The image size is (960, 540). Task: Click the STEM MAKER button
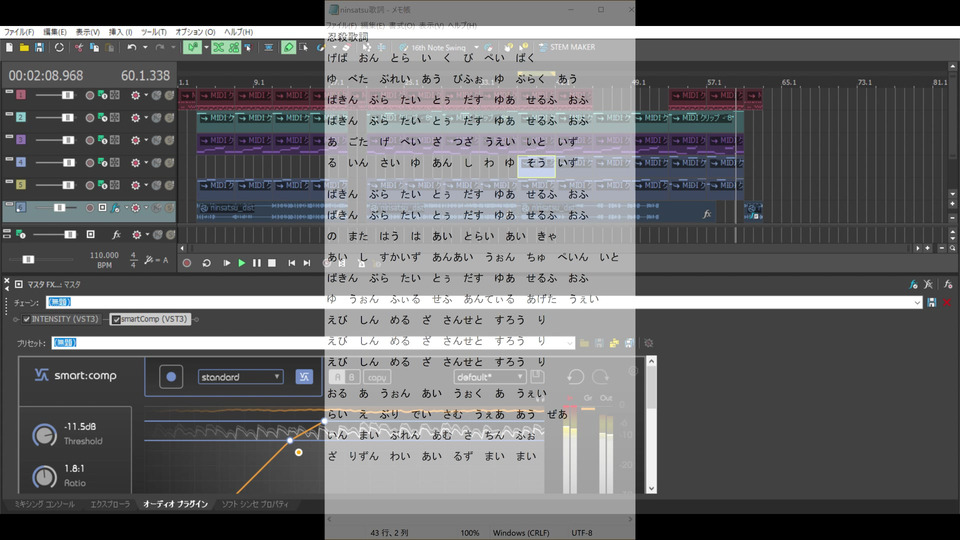(567, 47)
